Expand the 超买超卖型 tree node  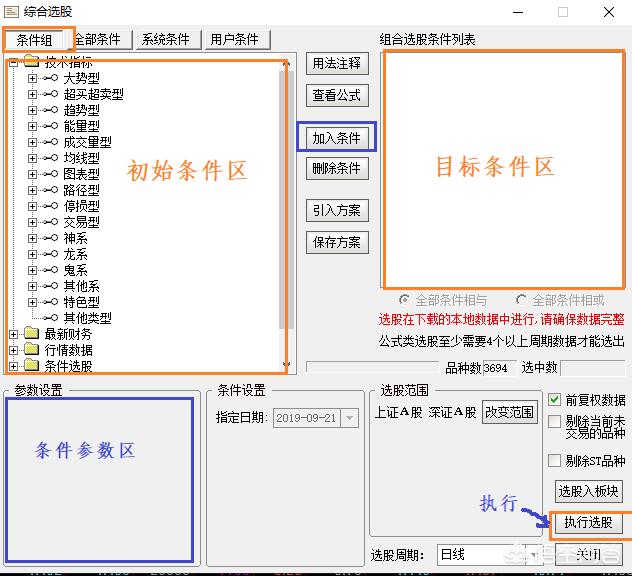click(33, 94)
